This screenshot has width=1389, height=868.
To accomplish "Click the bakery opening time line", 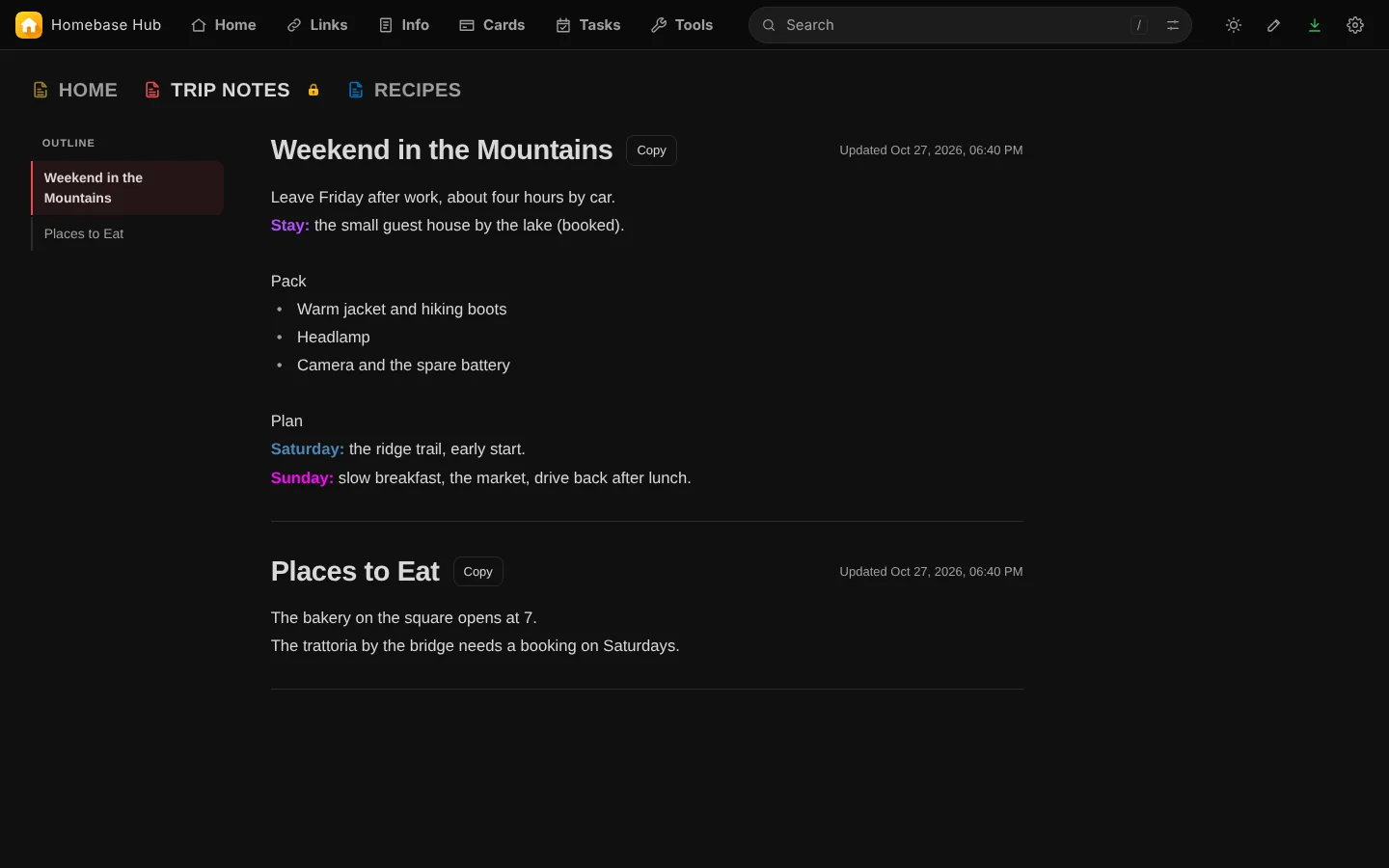I will coord(404,618).
